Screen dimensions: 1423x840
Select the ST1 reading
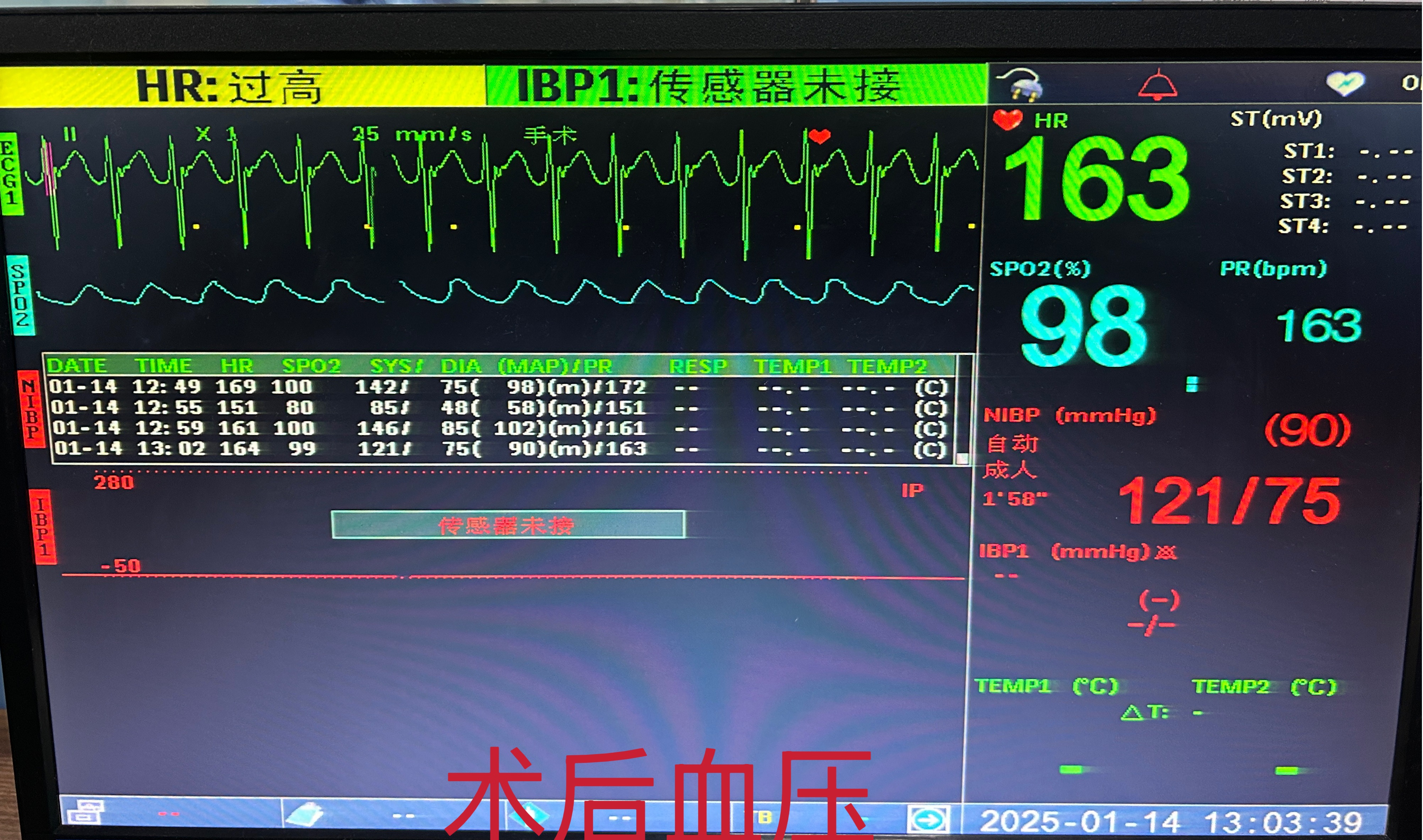1348,152
